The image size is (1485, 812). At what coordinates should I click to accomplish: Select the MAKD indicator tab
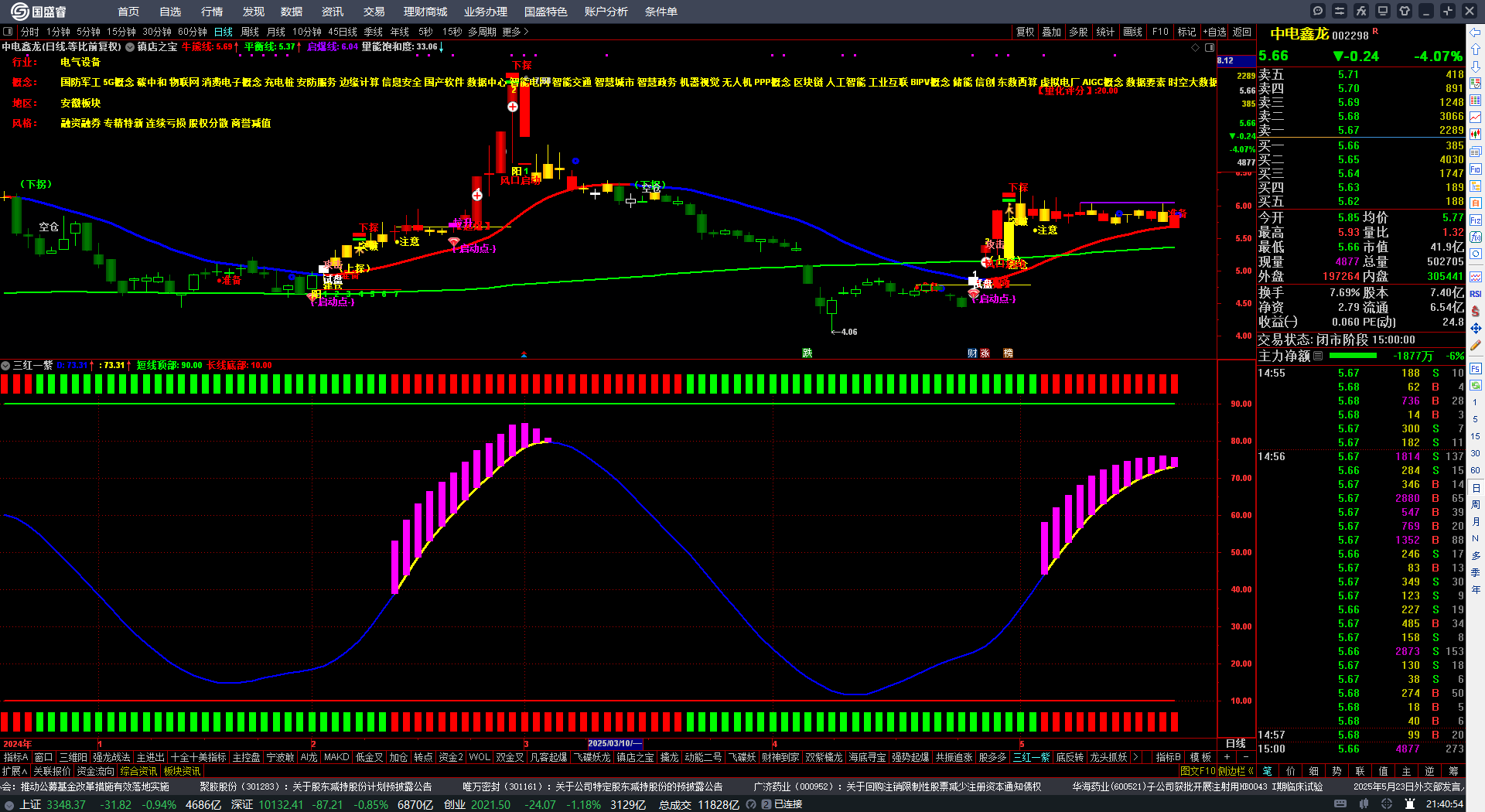(336, 757)
